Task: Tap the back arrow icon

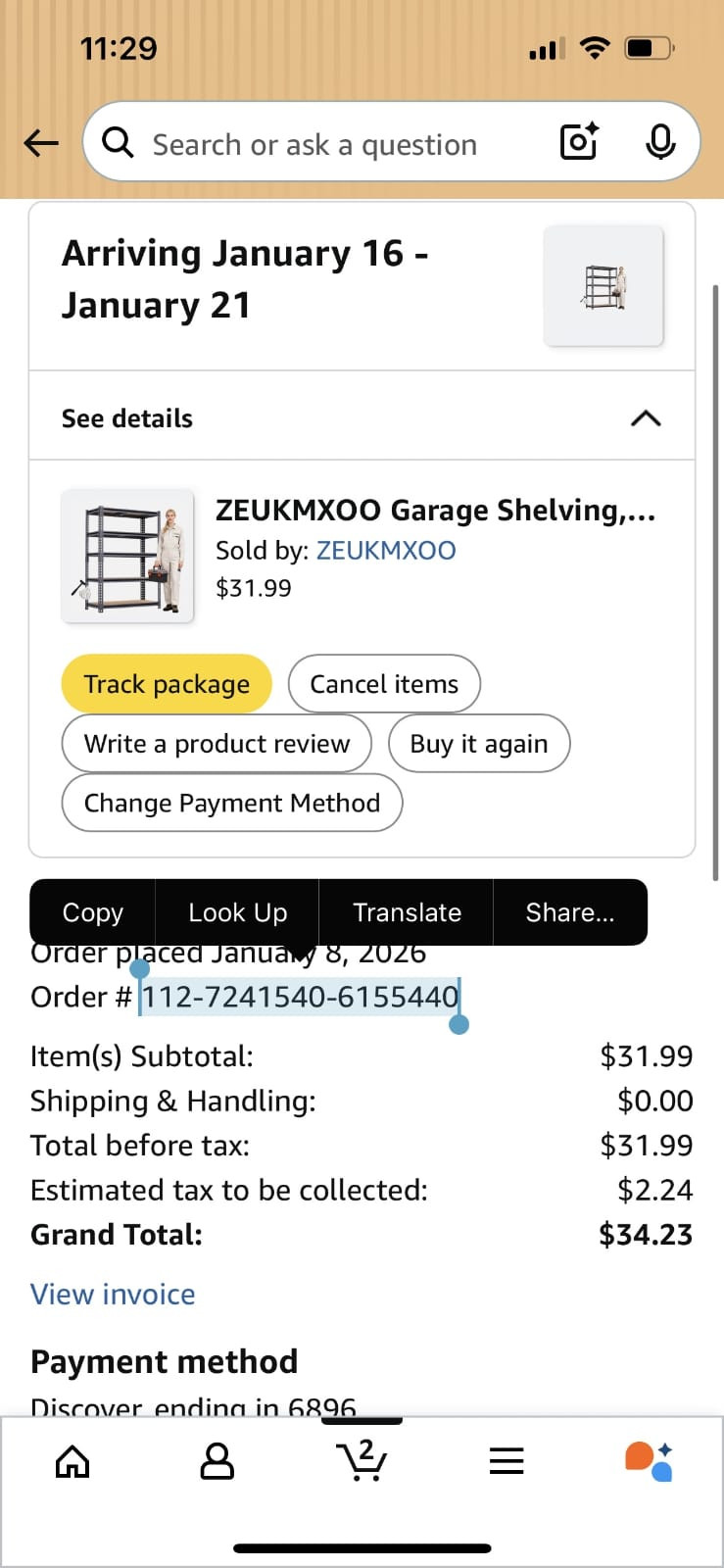Action: (41, 144)
